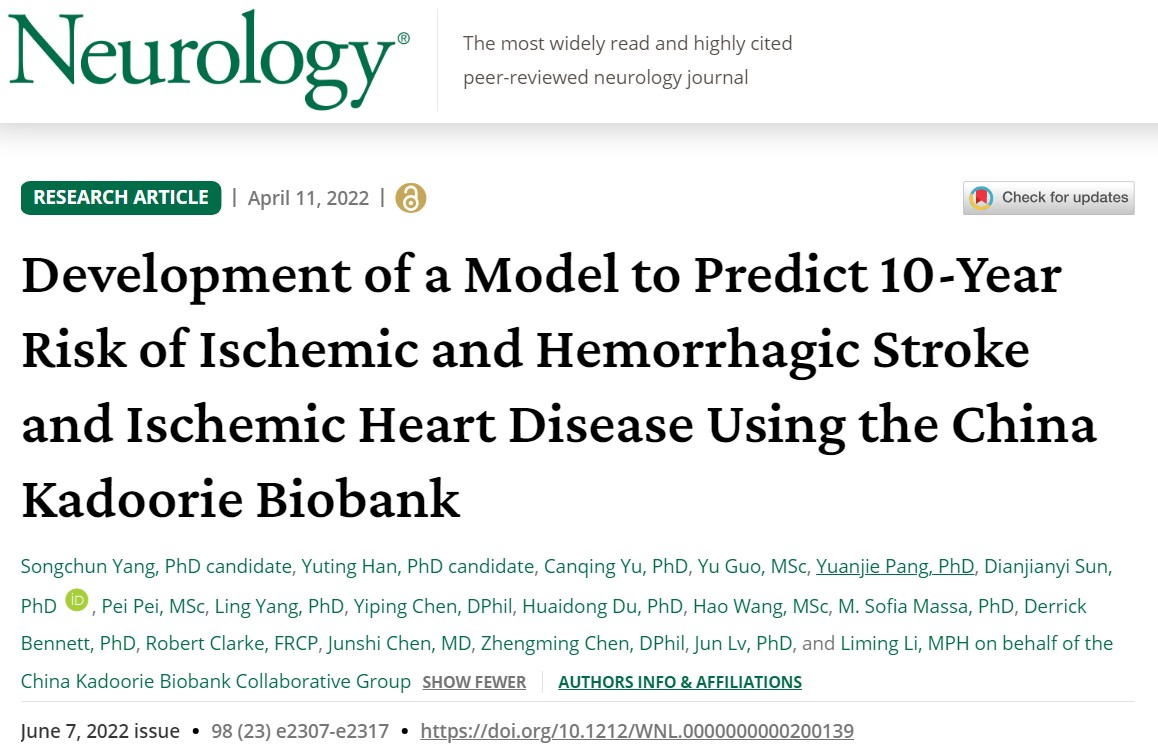Click author Songchun Yang's name
The image size is (1158, 755).
pyautogui.click(x=88, y=566)
